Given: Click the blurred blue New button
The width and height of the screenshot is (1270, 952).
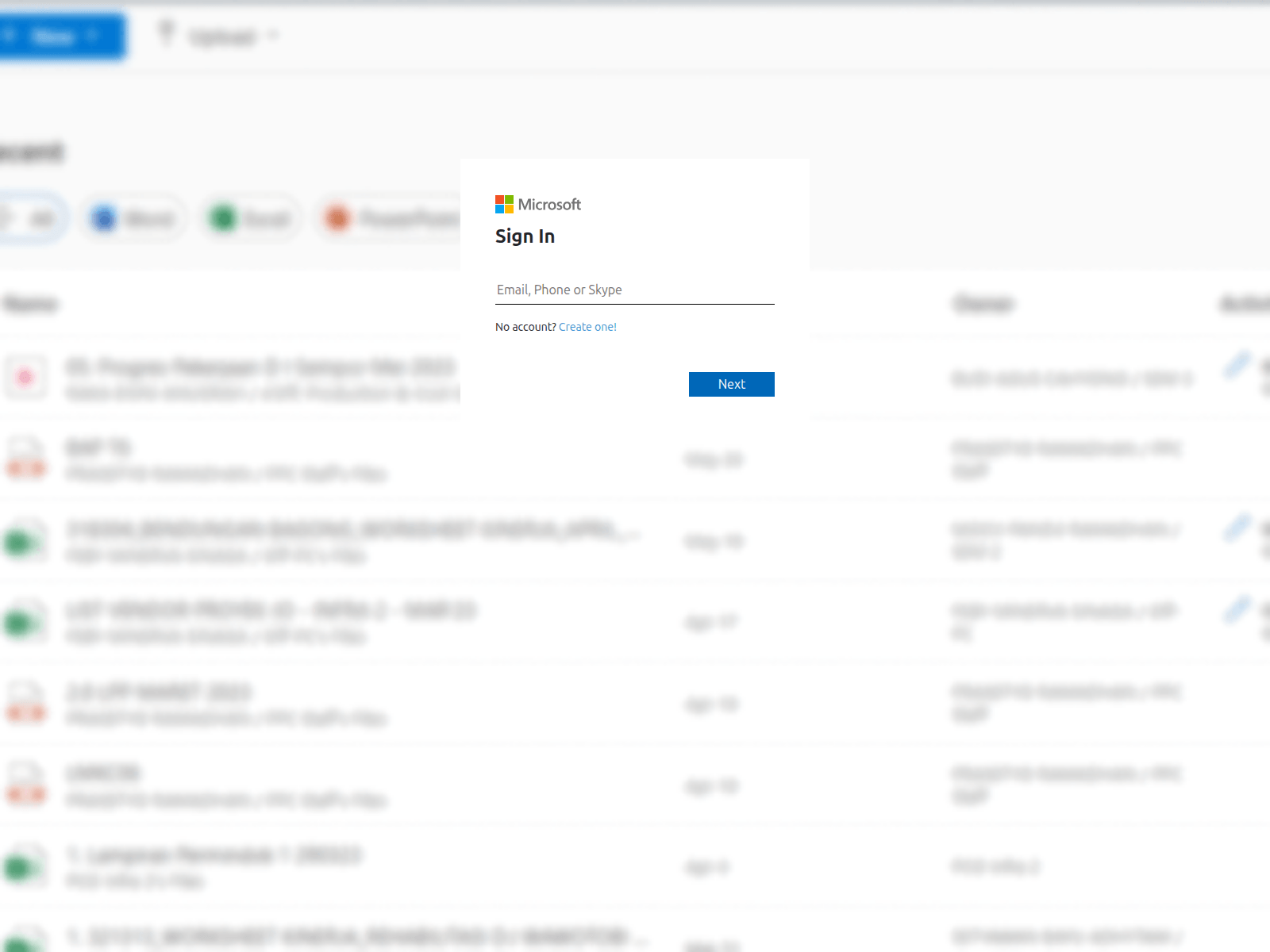Looking at the screenshot, I should point(62,36).
